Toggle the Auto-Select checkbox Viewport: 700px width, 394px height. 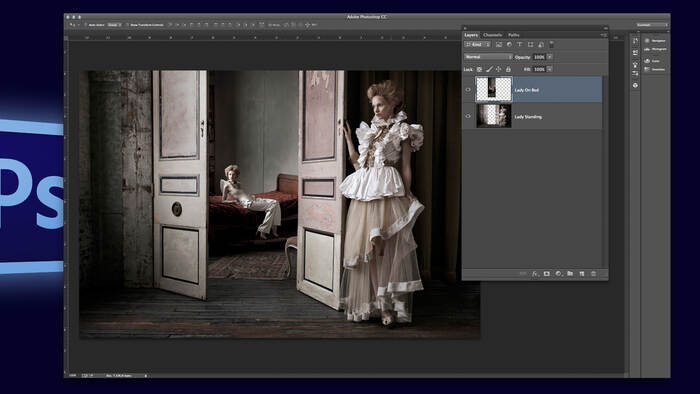click(86, 25)
